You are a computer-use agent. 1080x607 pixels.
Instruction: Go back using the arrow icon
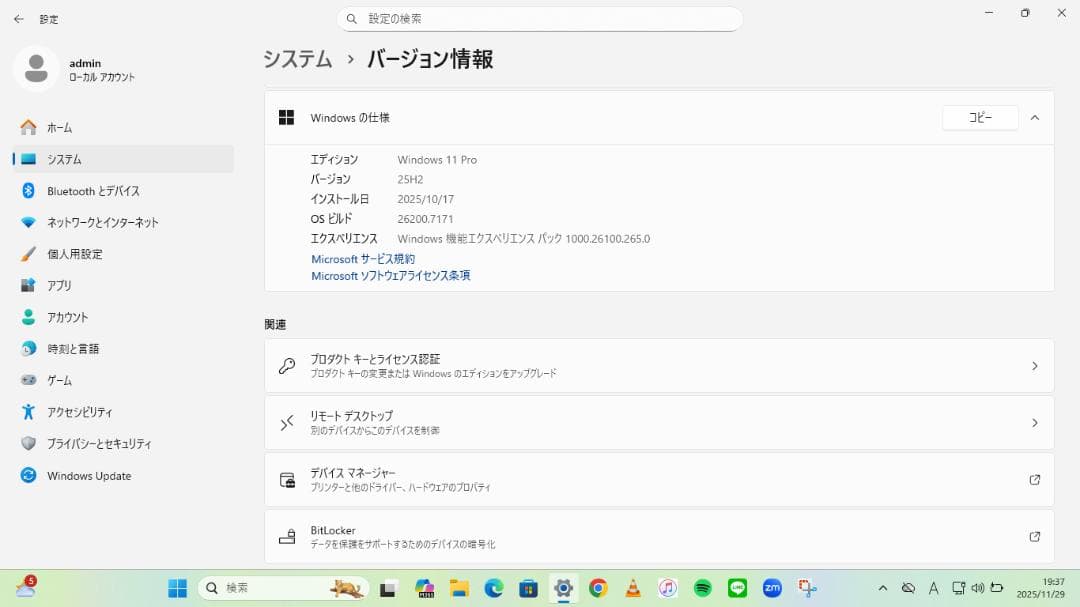coord(19,19)
